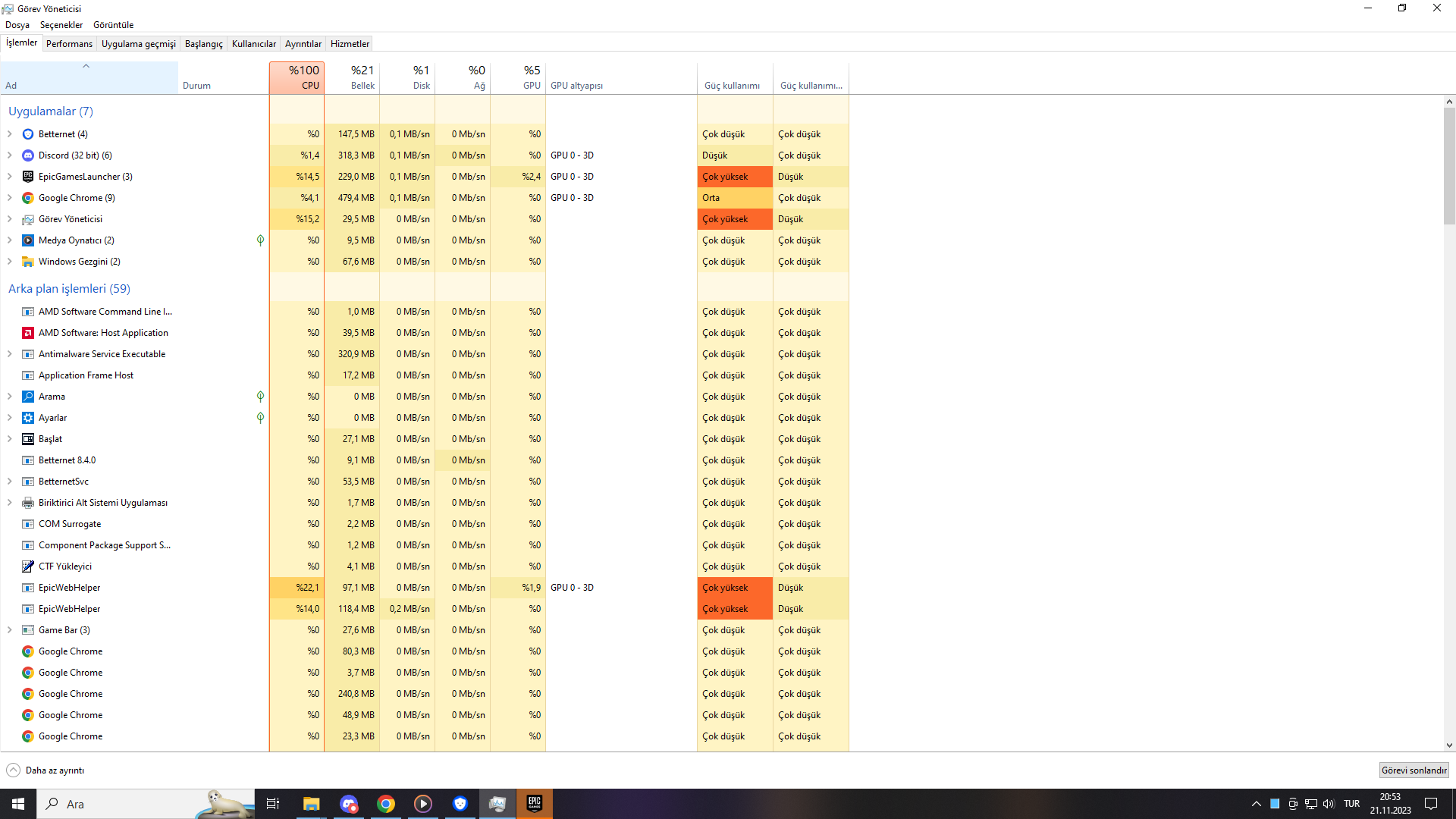The width and height of the screenshot is (1456, 819).
Task: Click the EpicGamesLauncher process icon
Action: click(x=28, y=177)
